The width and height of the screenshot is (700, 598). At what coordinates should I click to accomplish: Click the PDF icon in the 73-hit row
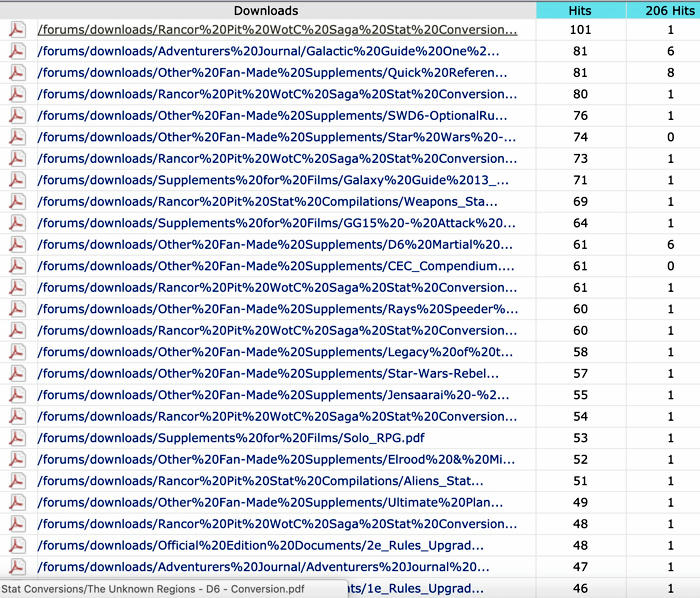coord(17,158)
